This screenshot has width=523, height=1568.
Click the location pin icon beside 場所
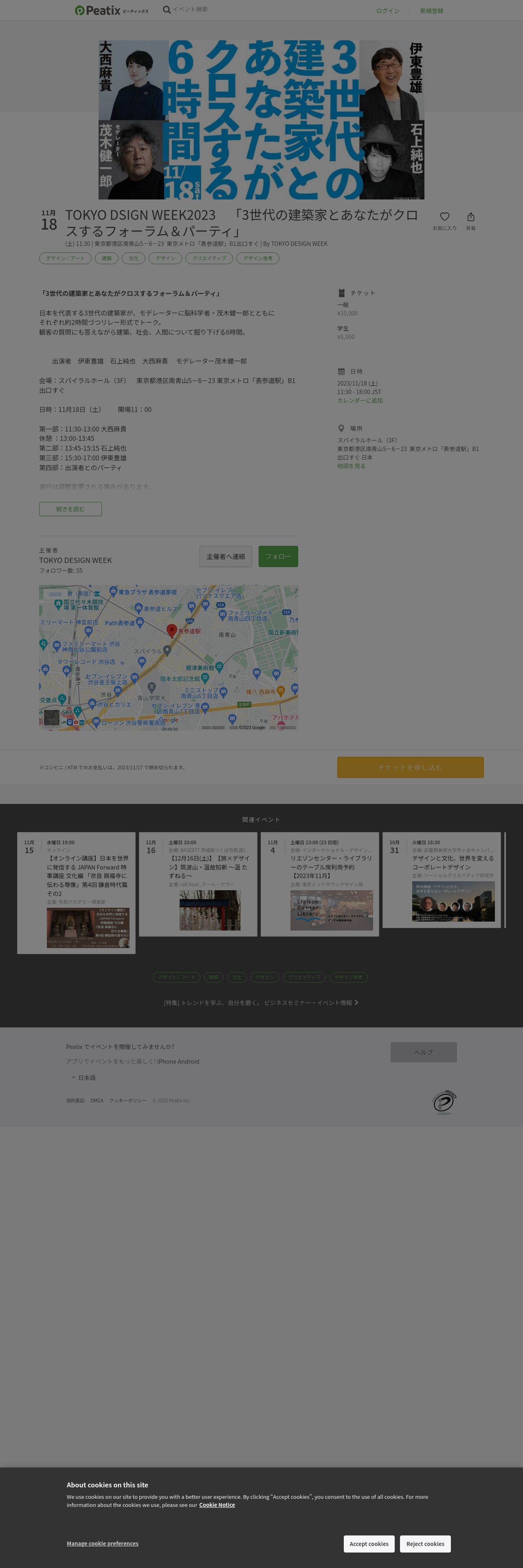[341, 429]
